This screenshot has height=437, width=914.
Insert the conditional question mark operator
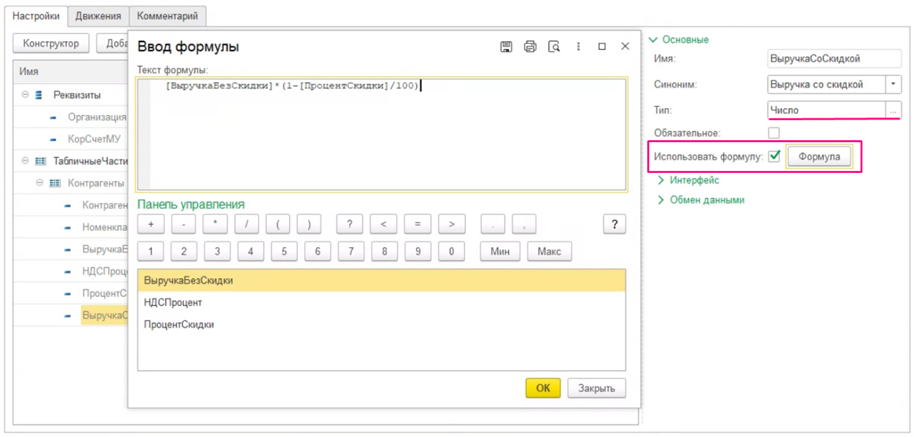coord(350,224)
